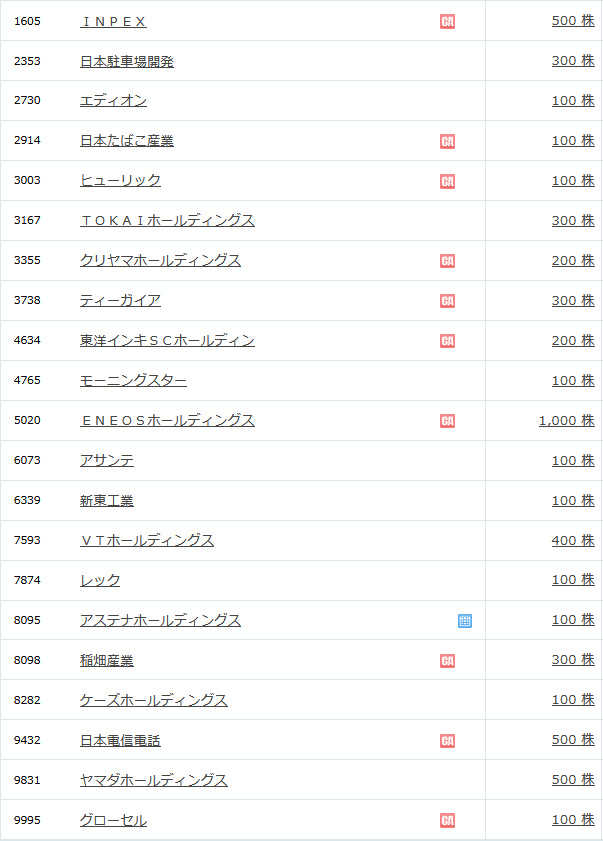Click the CA icon for クリヤマホールディングス

[x=447, y=261]
